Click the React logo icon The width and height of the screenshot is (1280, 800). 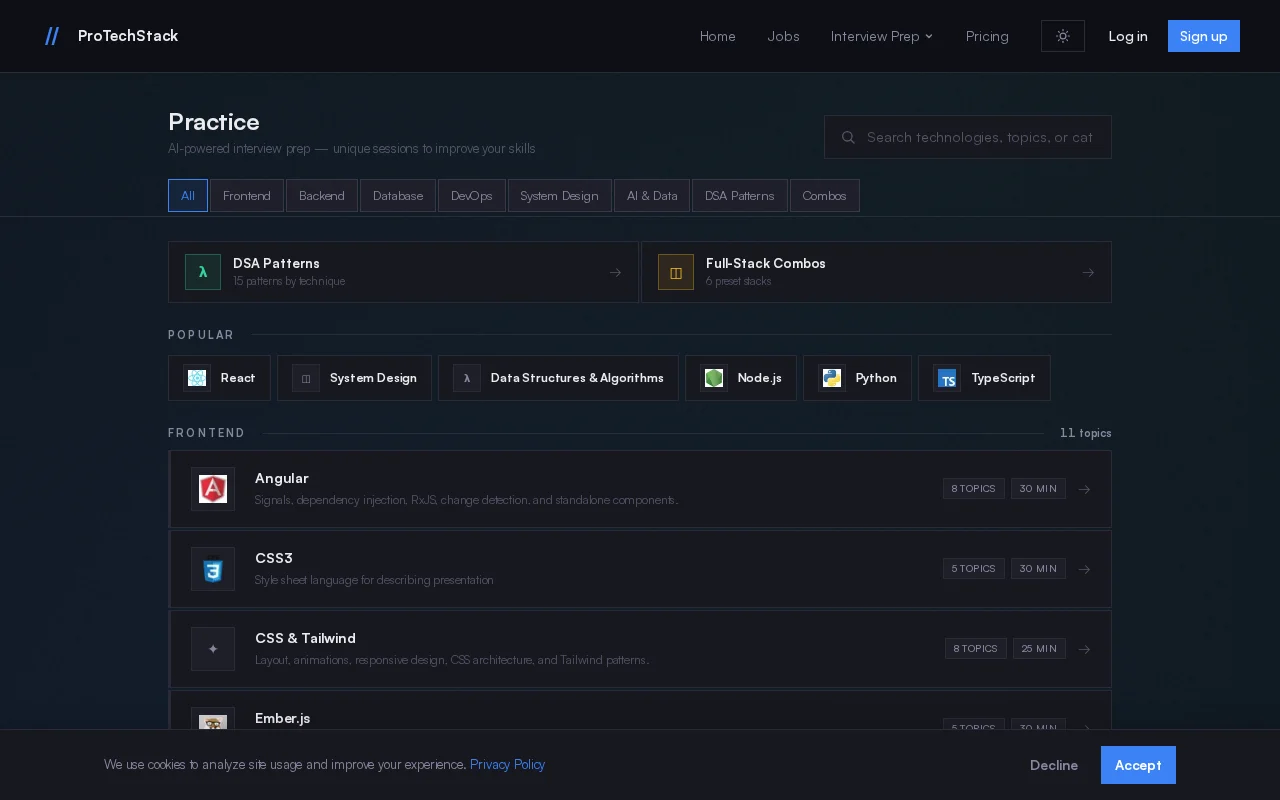[x=197, y=378]
